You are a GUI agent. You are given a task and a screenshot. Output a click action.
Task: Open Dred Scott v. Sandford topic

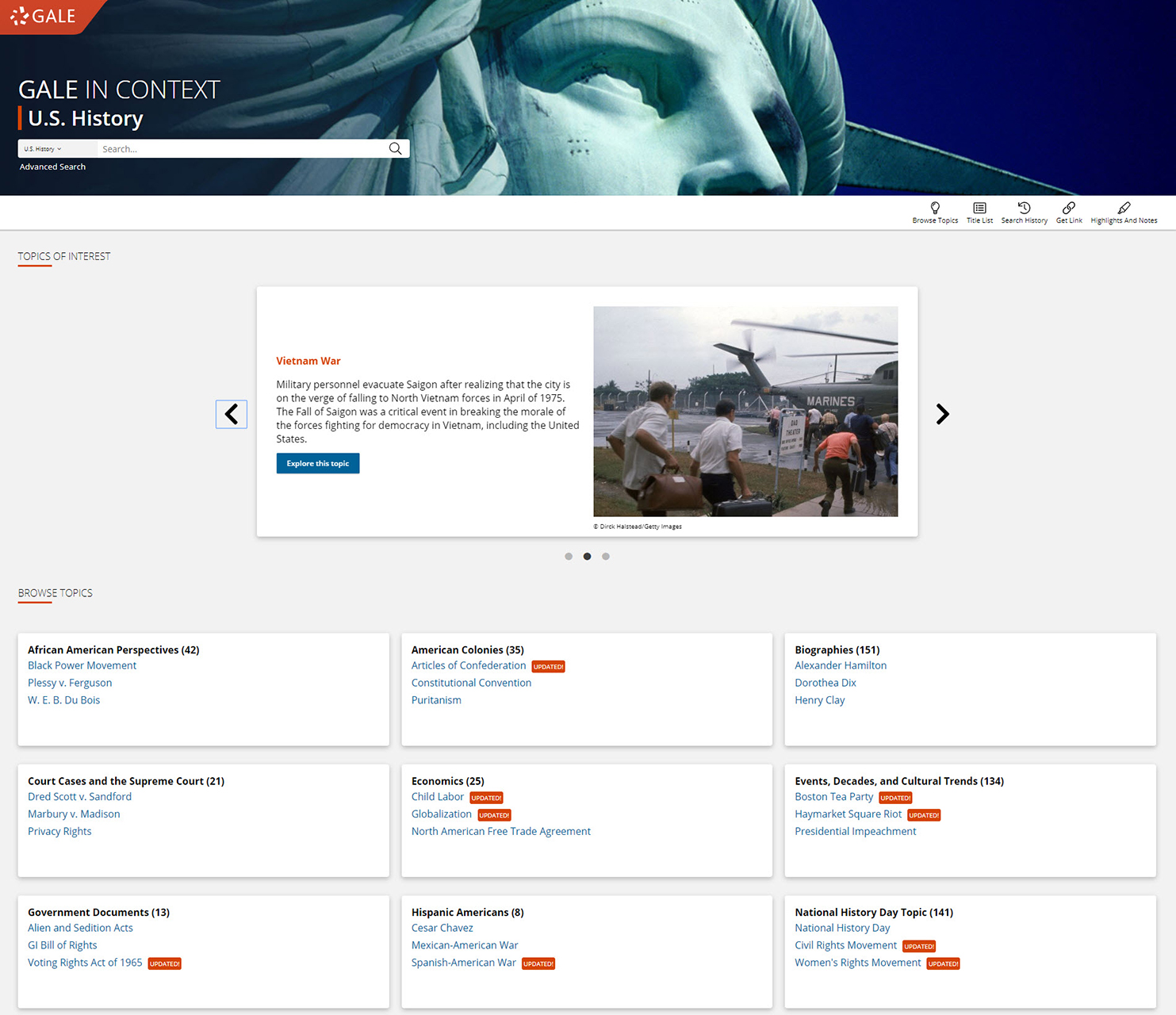pyautogui.click(x=79, y=797)
